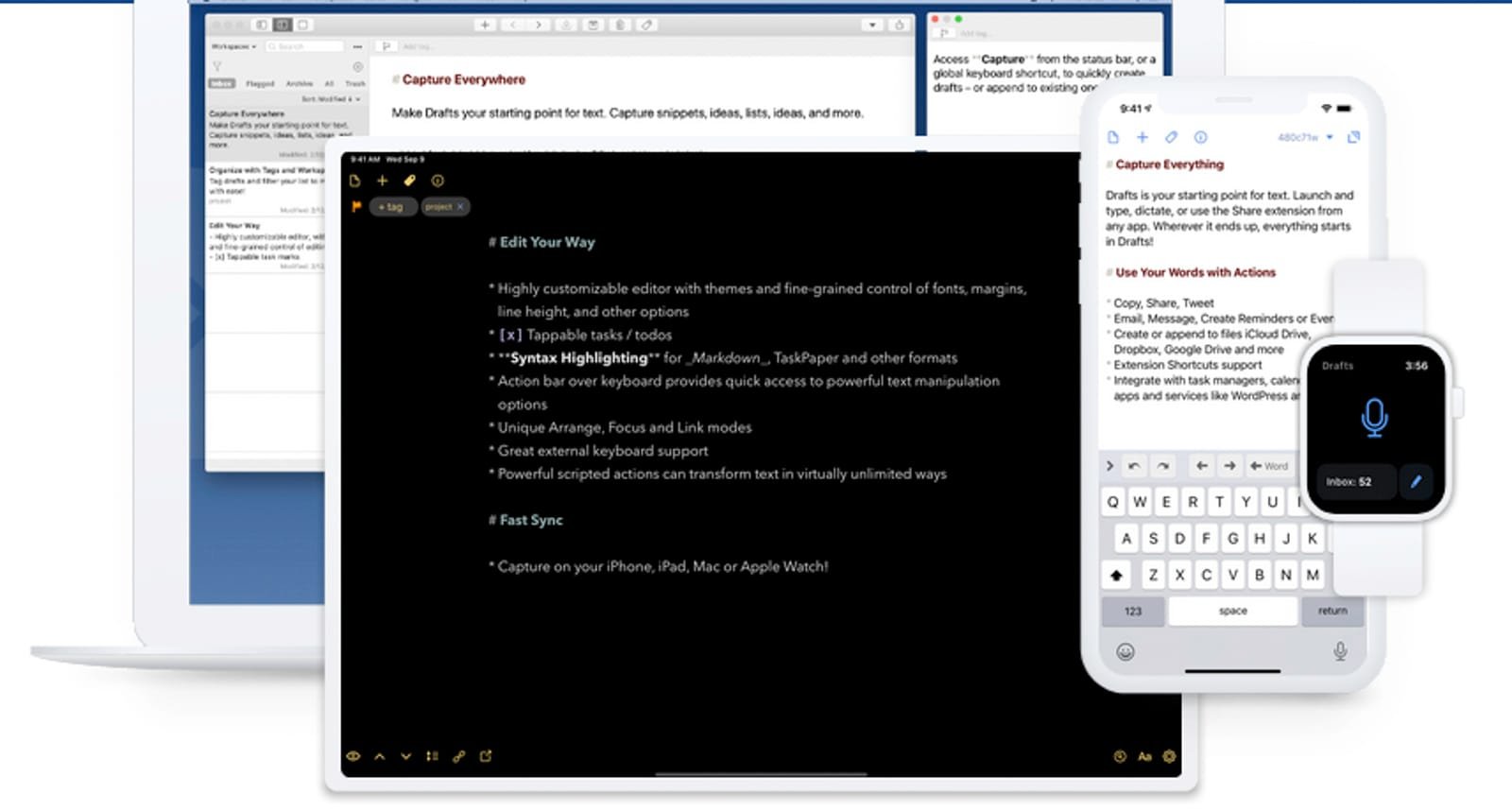The height and width of the screenshot is (811, 1512).
Task: Open the Workspaces dropdown in Mac window
Action: (233, 46)
